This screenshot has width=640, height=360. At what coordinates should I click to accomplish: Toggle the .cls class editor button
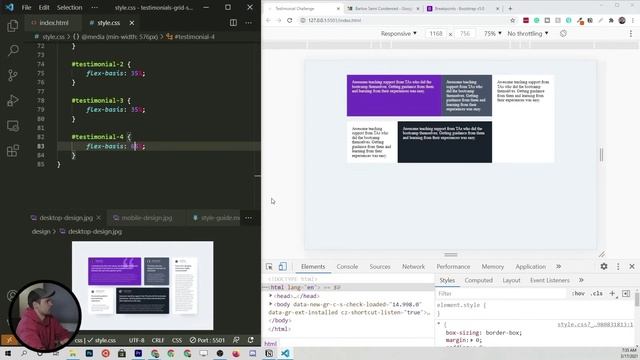click(x=597, y=293)
